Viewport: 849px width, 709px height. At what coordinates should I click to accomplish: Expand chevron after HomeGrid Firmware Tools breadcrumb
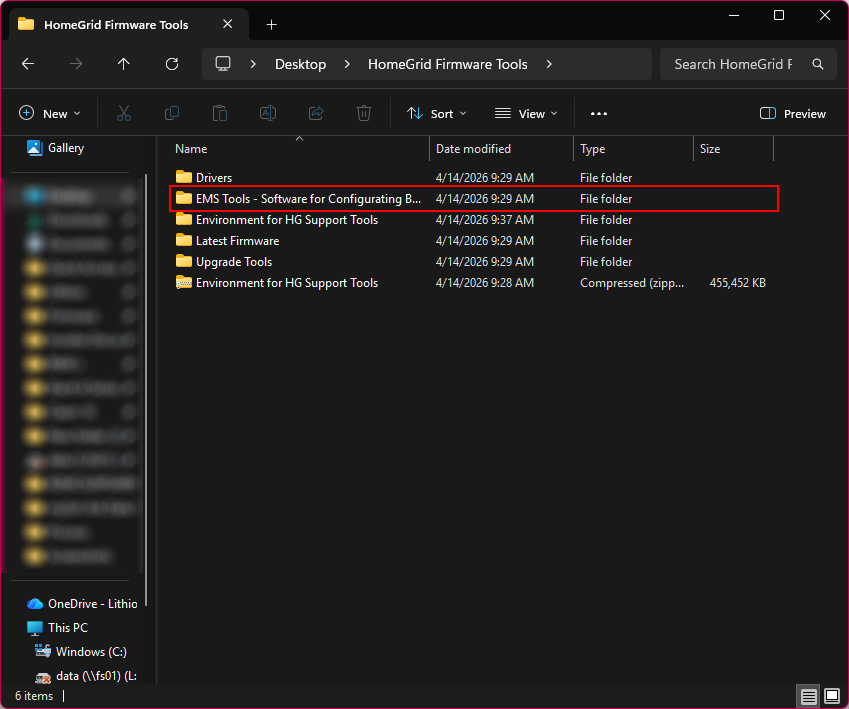[549, 64]
